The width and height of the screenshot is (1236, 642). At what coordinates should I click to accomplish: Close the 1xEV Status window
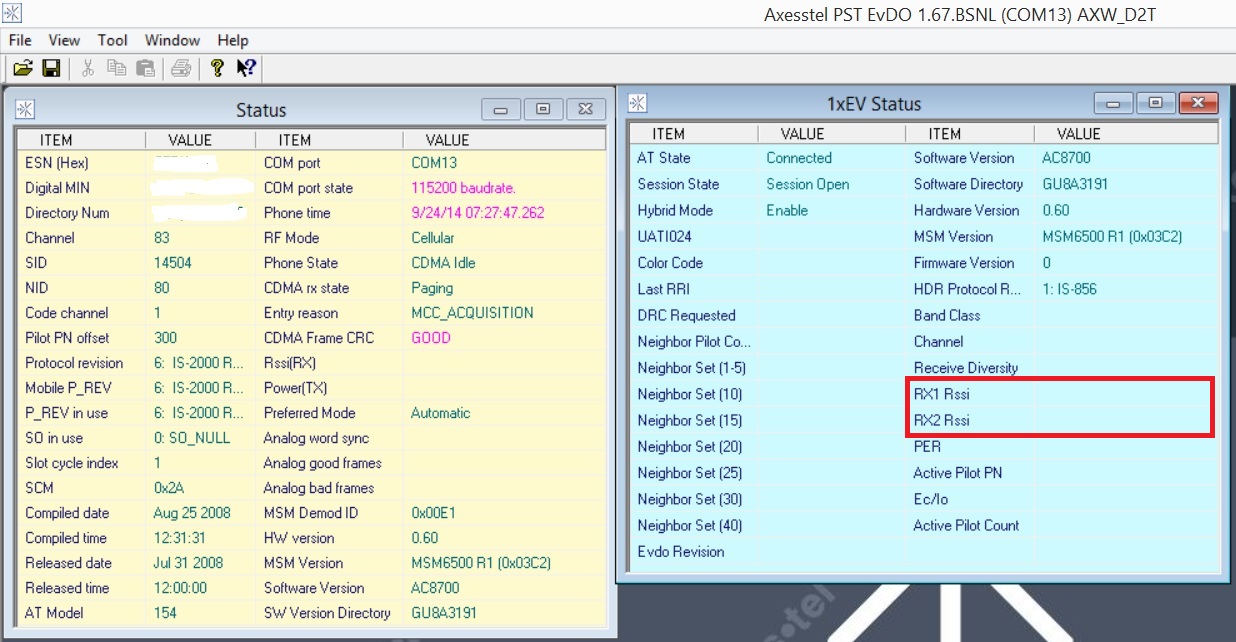(x=1198, y=103)
